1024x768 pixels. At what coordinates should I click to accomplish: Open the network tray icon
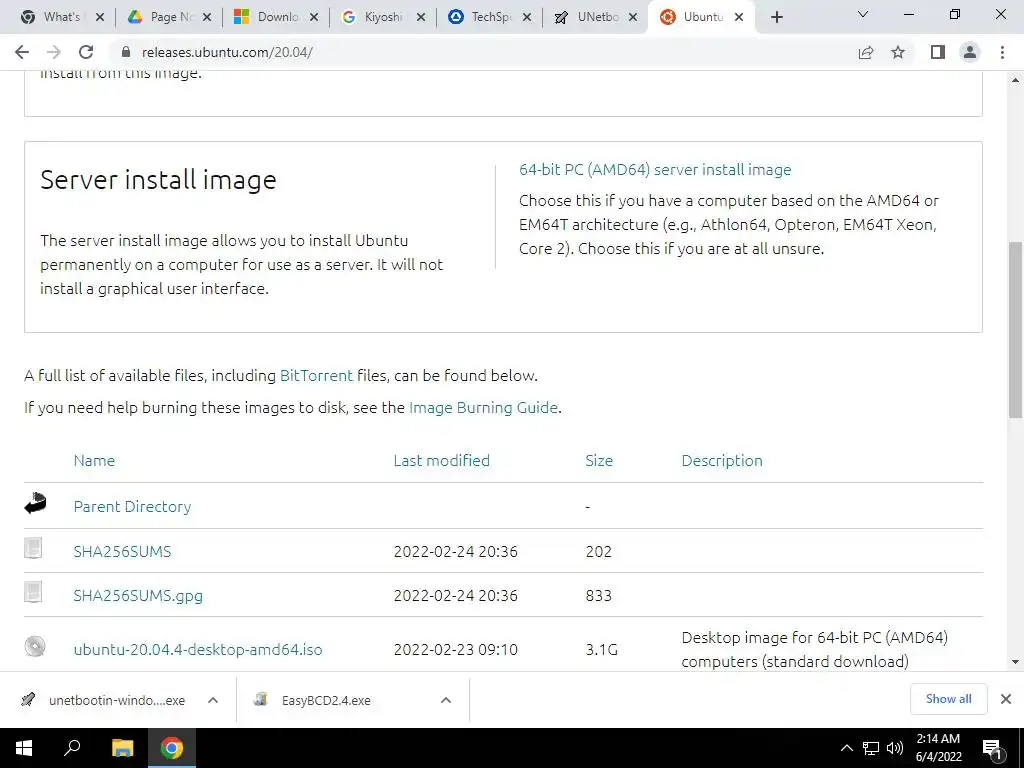[871, 748]
